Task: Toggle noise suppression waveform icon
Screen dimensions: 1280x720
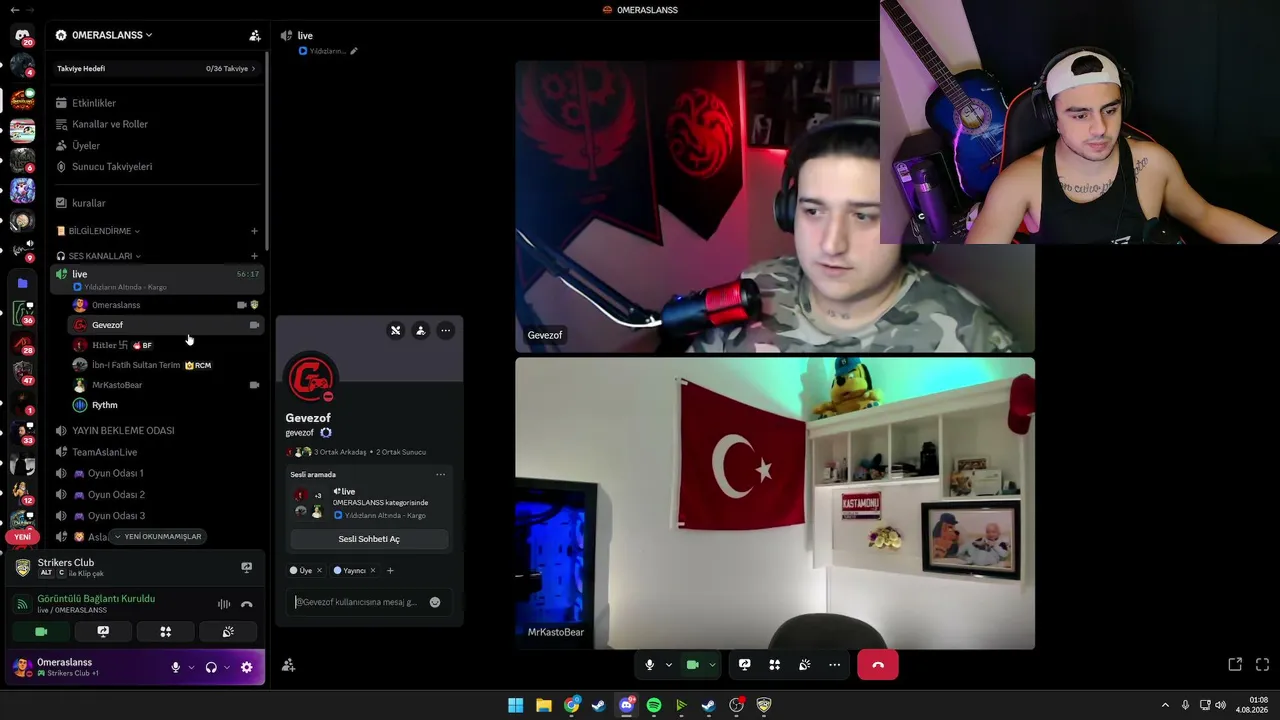Action: tap(224, 604)
